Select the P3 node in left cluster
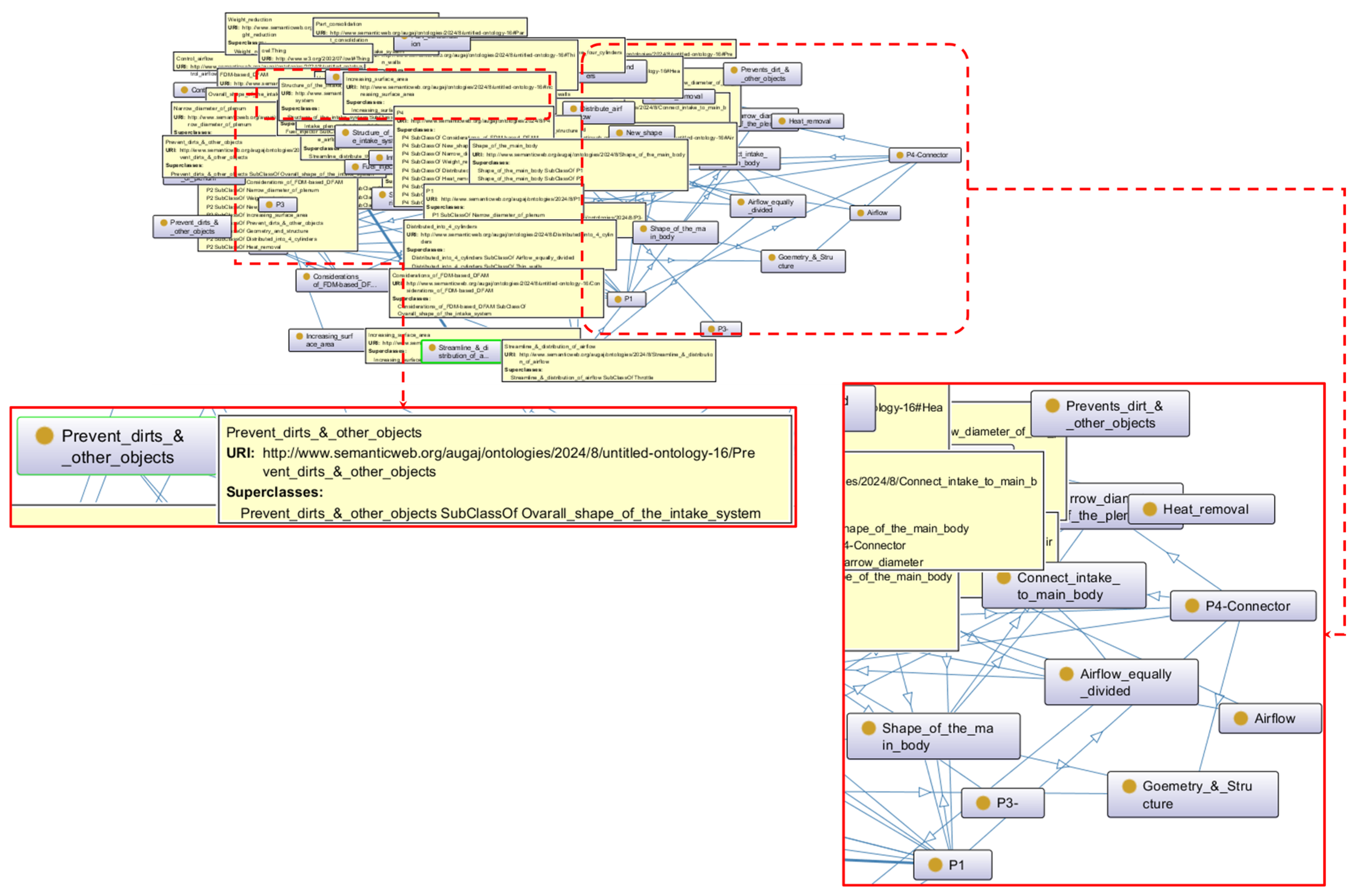This screenshot has height=896, width=1358. (x=278, y=205)
